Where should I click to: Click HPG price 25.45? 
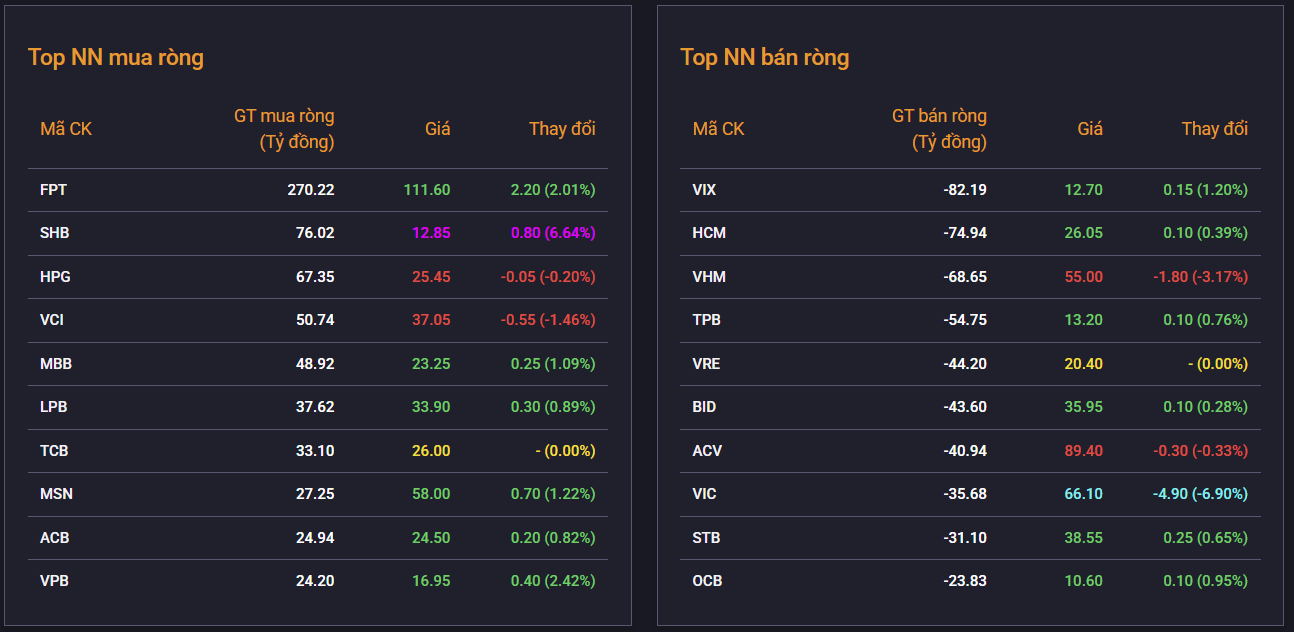point(431,277)
